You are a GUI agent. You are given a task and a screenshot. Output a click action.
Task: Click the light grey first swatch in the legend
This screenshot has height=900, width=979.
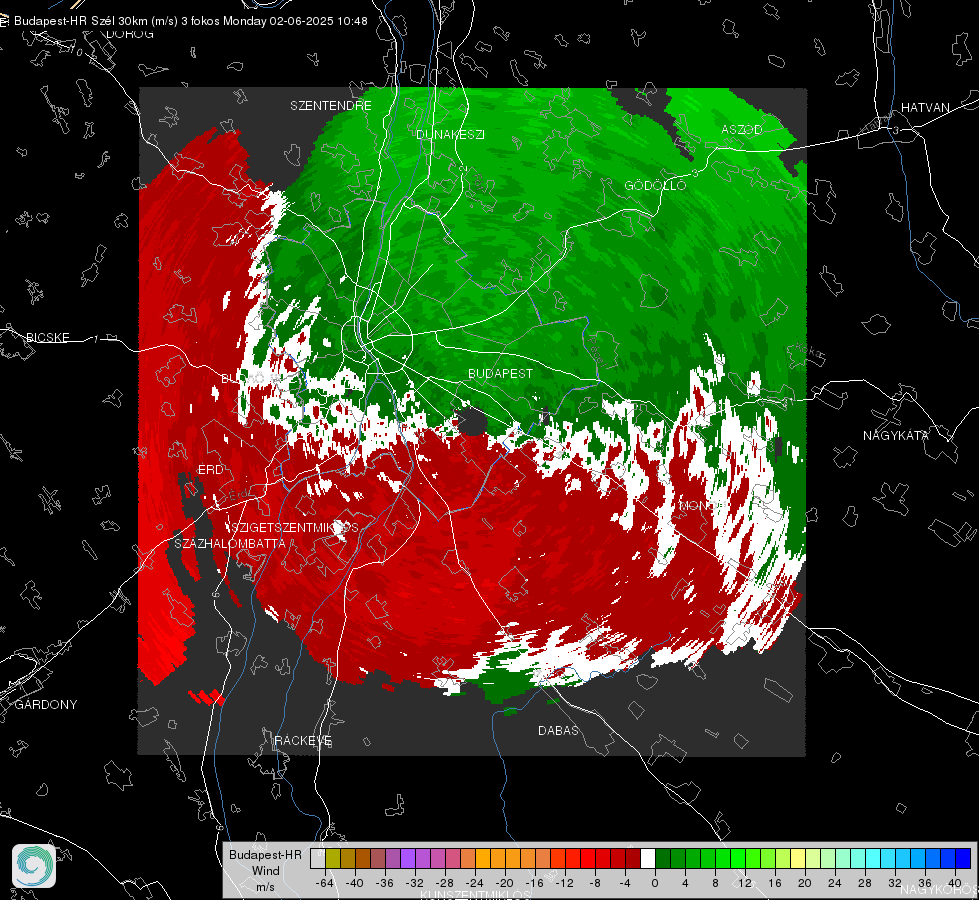click(318, 858)
